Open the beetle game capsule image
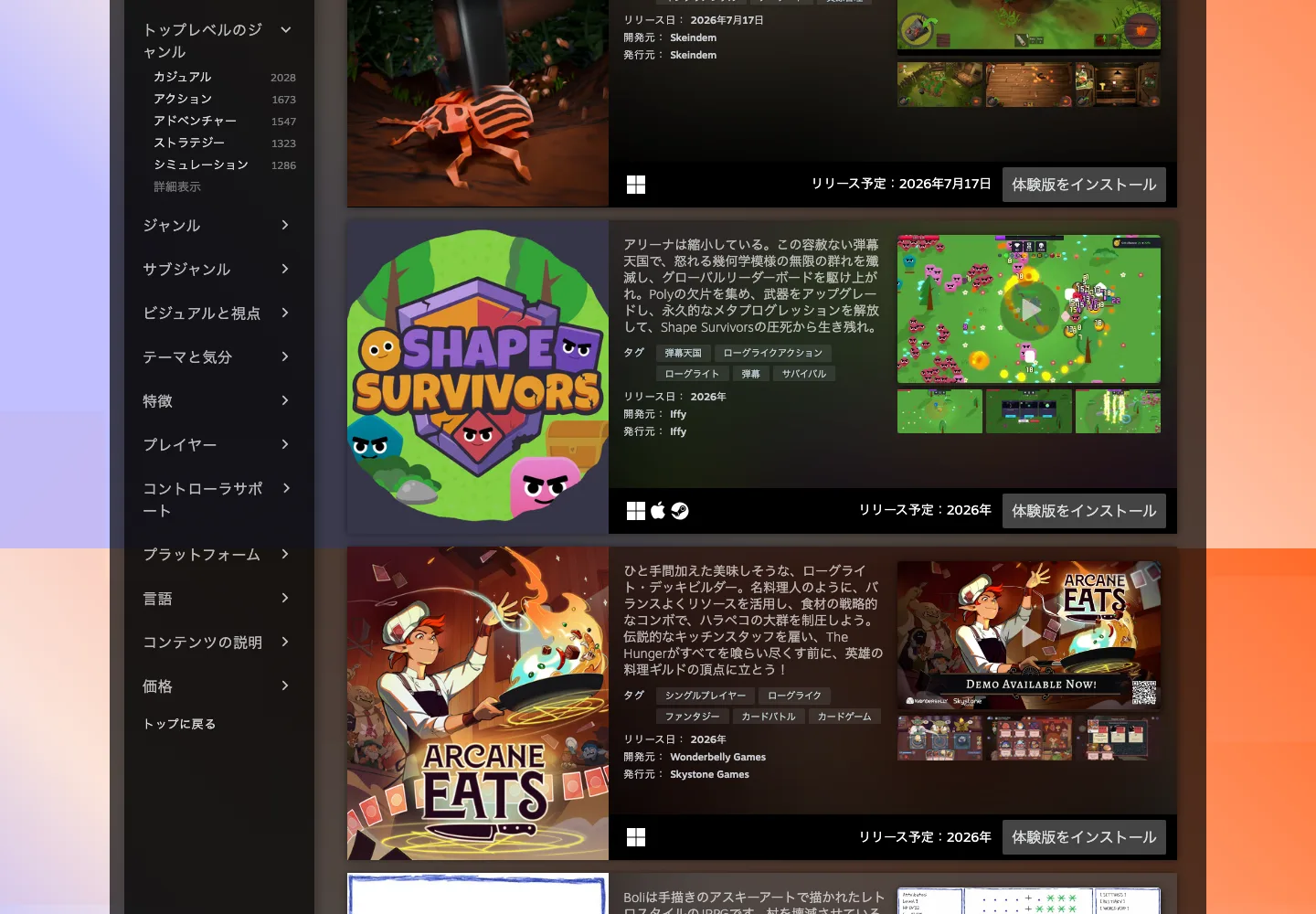The image size is (1316, 914). pyautogui.click(x=478, y=102)
